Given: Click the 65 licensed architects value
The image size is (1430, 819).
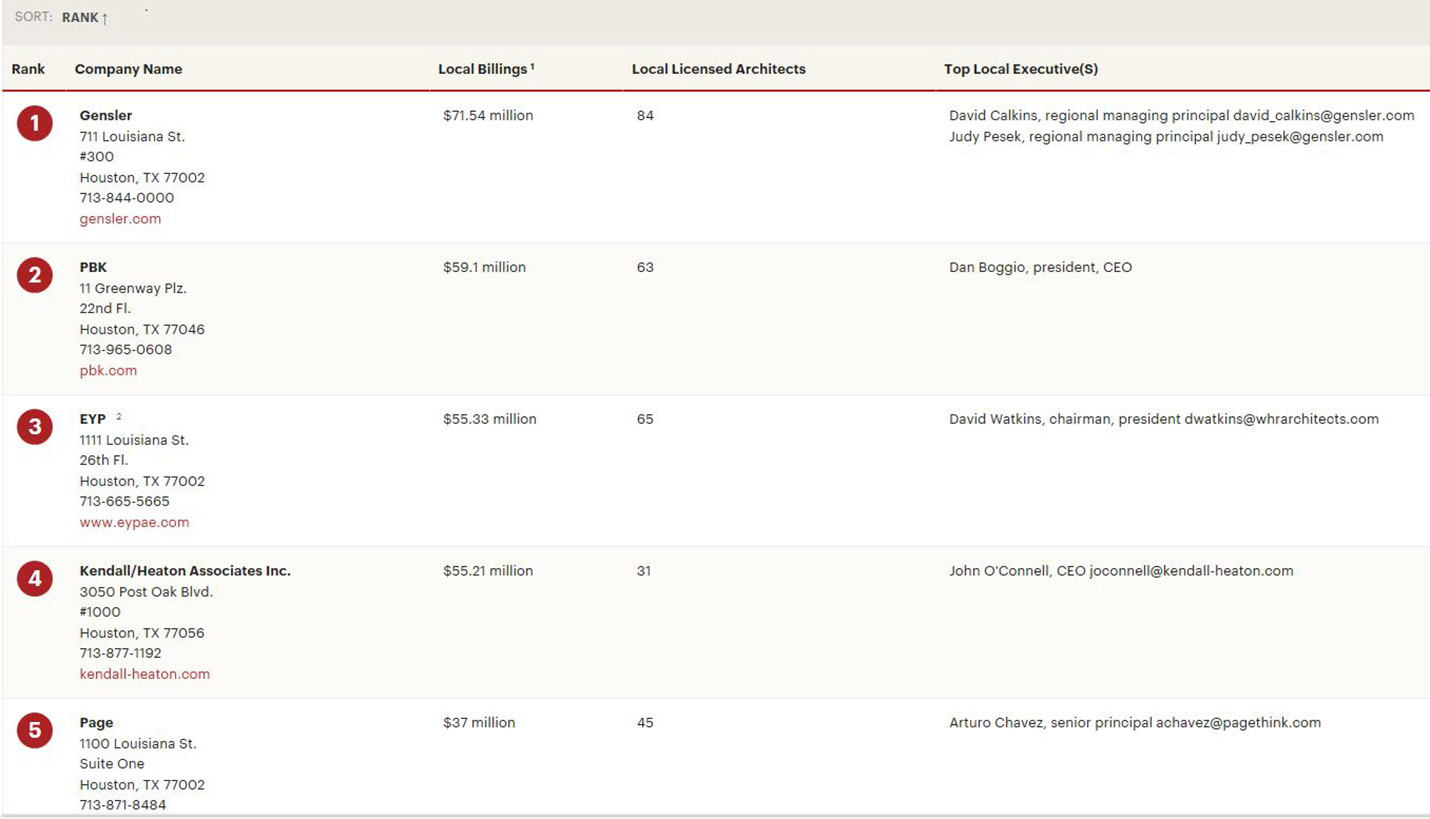Looking at the screenshot, I should coord(645,420).
